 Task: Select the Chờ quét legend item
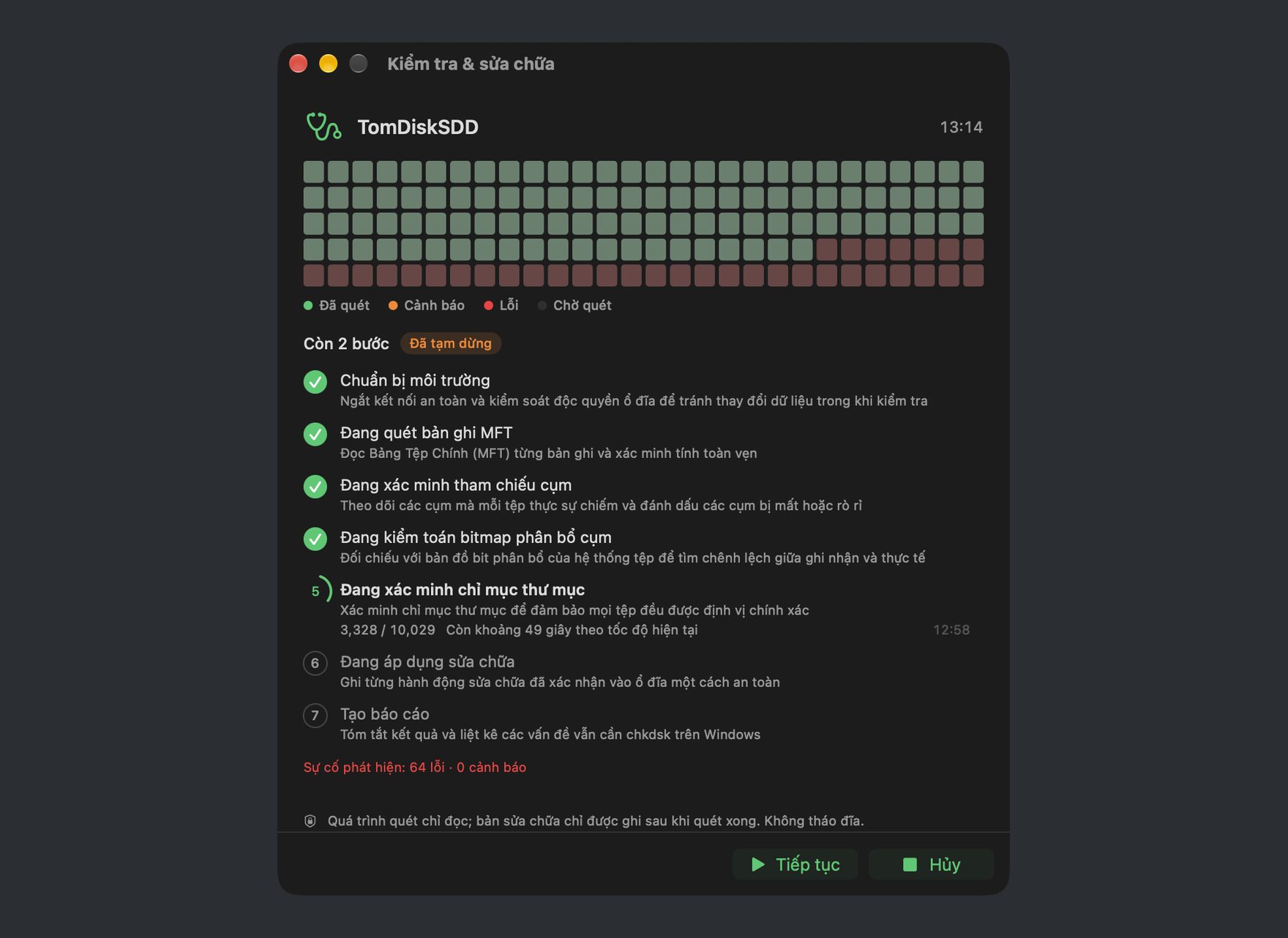point(574,305)
